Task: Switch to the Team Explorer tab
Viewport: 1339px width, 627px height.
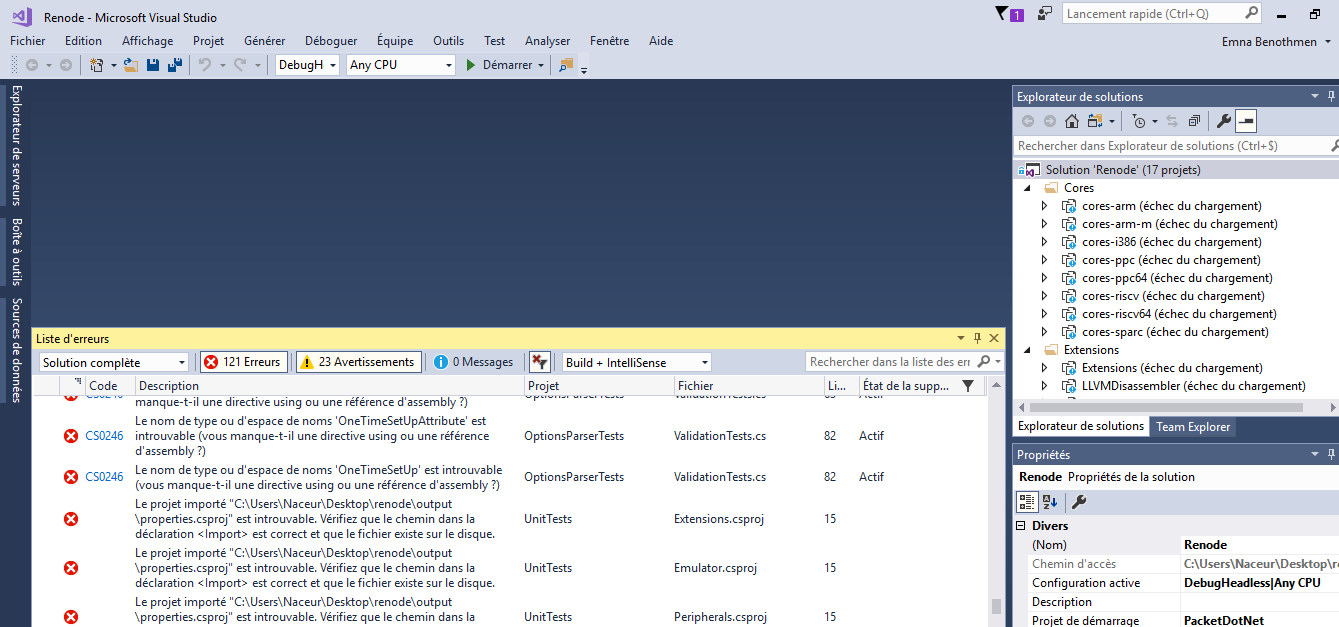Action: coord(1193,427)
